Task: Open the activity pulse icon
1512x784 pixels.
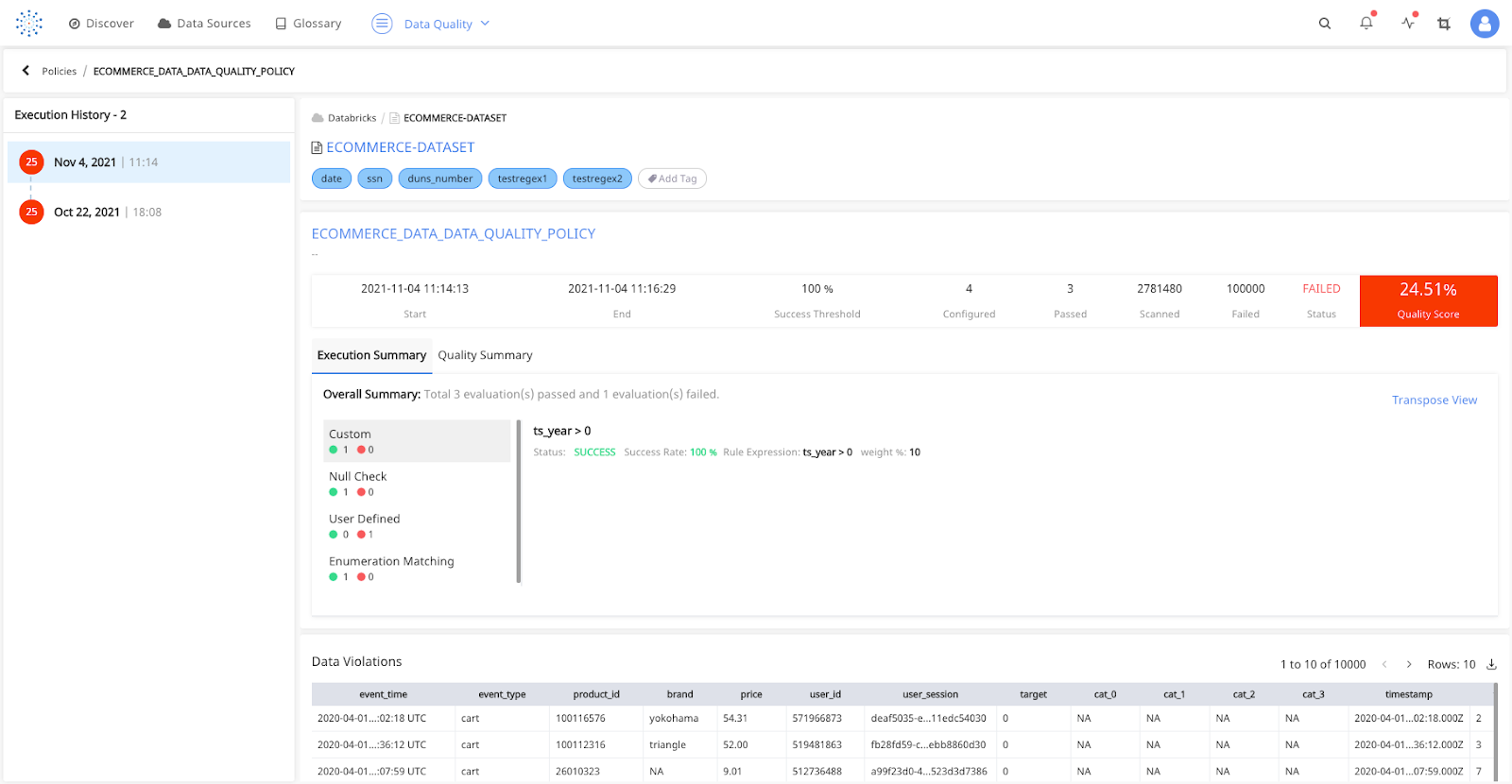Action: (1408, 23)
